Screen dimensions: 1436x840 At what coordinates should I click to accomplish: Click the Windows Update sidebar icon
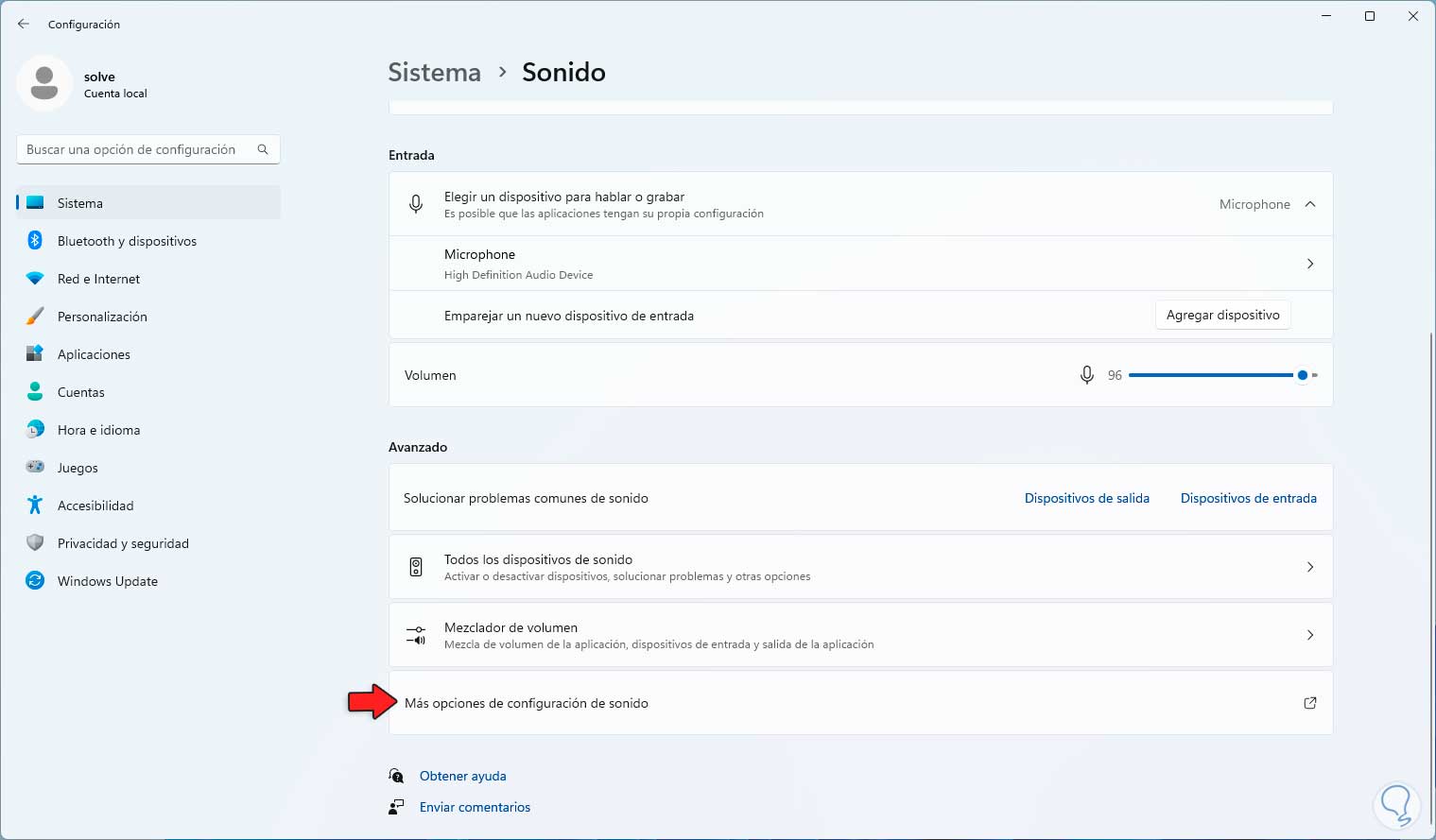(x=35, y=581)
